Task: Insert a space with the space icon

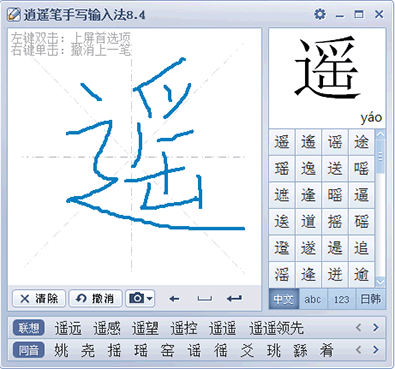Action: [x=204, y=299]
